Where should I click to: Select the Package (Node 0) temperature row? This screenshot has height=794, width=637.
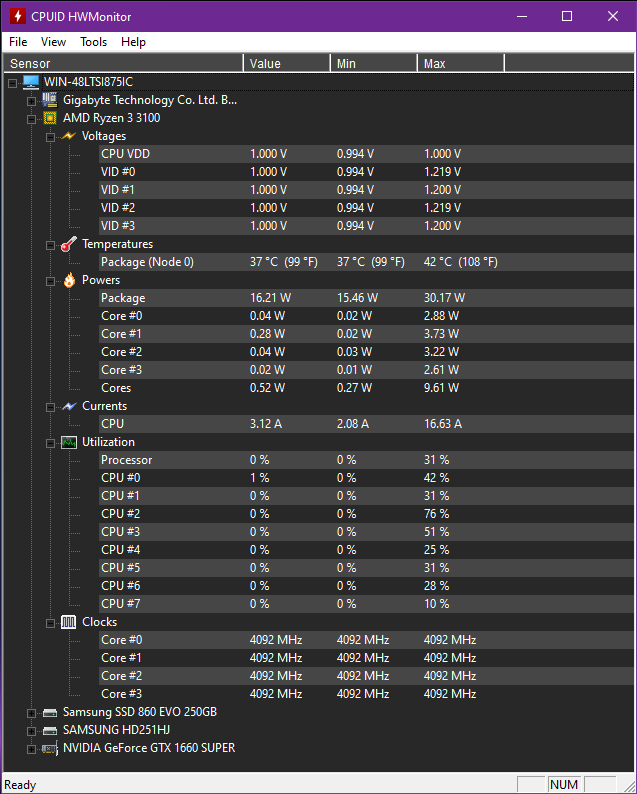pyautogui.click(x=147, y=262)
